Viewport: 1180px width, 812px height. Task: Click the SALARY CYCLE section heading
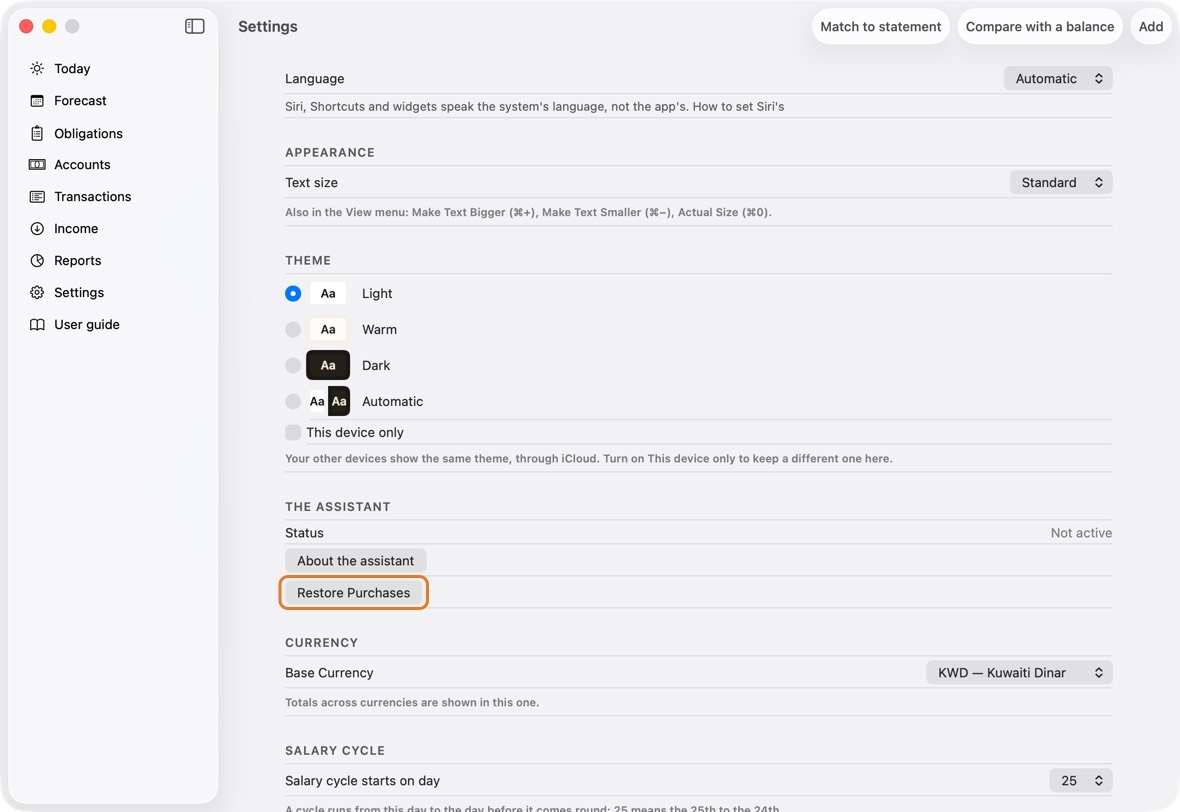tap(335, 750)
